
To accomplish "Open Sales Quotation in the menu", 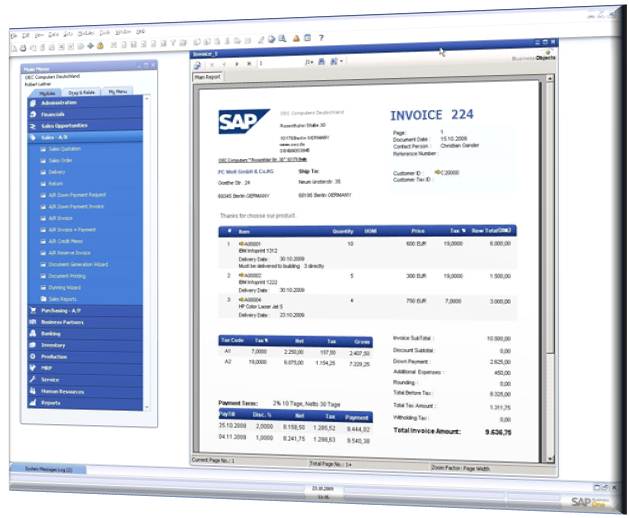I will pos(64,149).
